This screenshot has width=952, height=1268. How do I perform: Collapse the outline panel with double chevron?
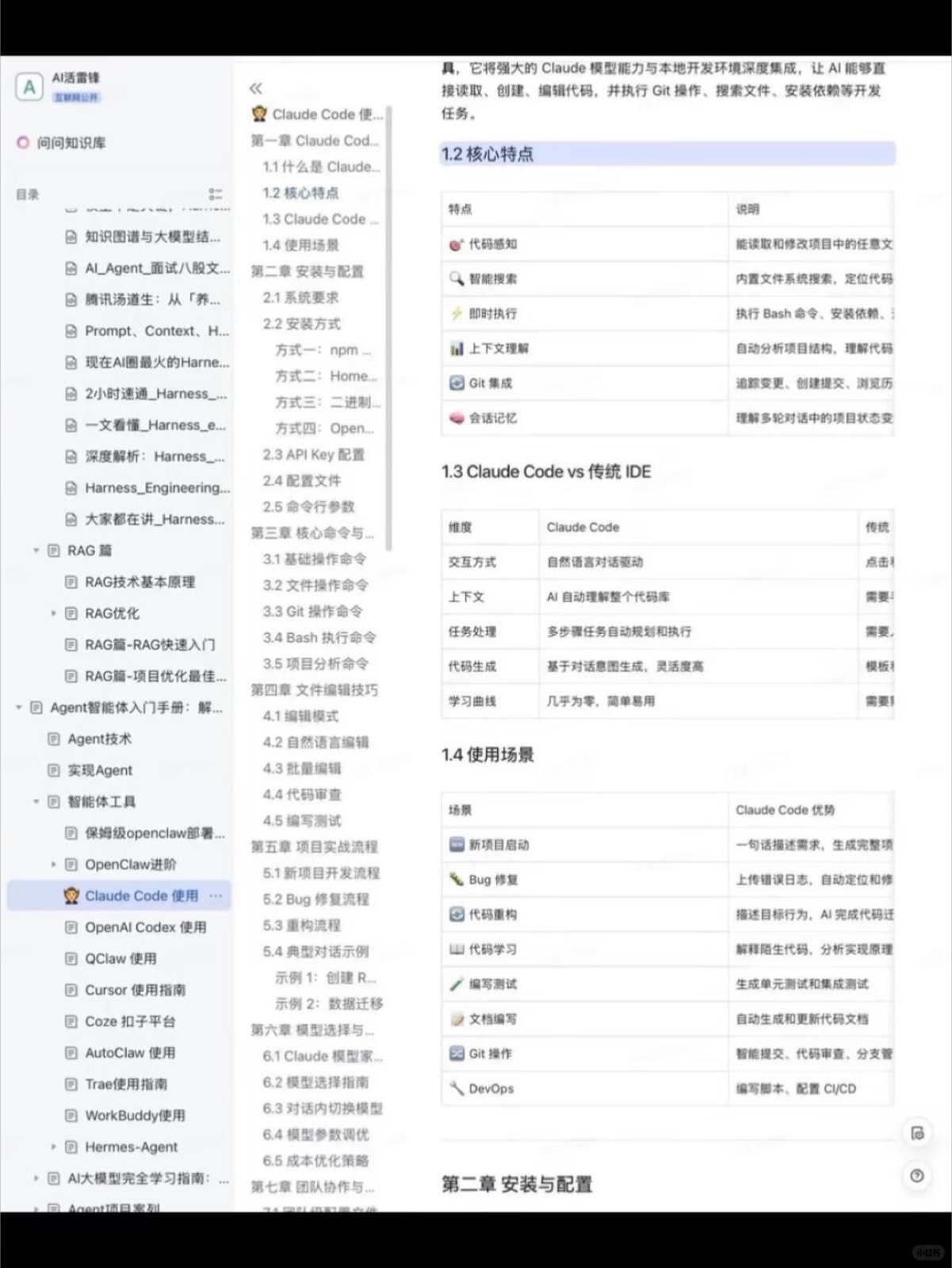click(255, 88)
